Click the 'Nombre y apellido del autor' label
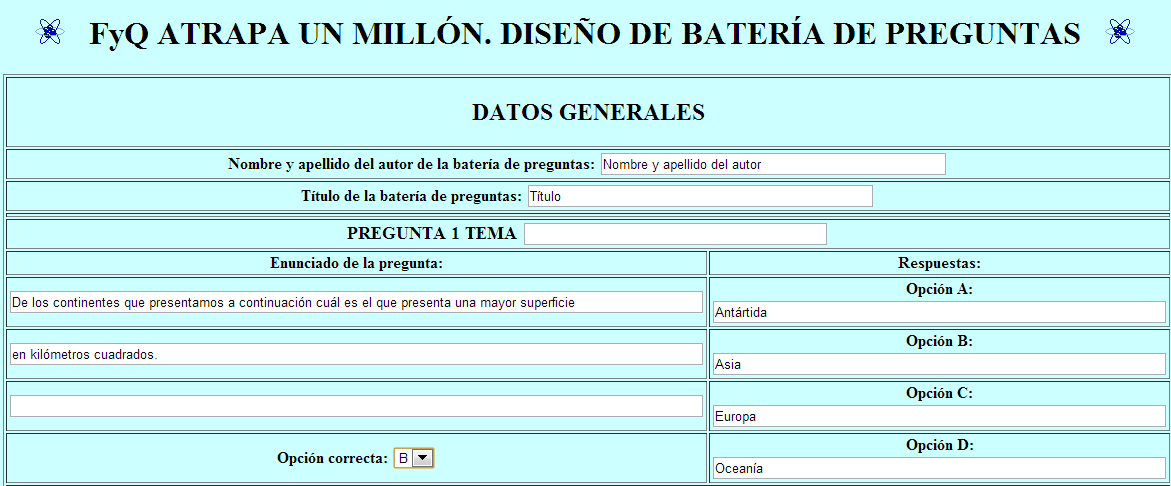 coord(411,165)
